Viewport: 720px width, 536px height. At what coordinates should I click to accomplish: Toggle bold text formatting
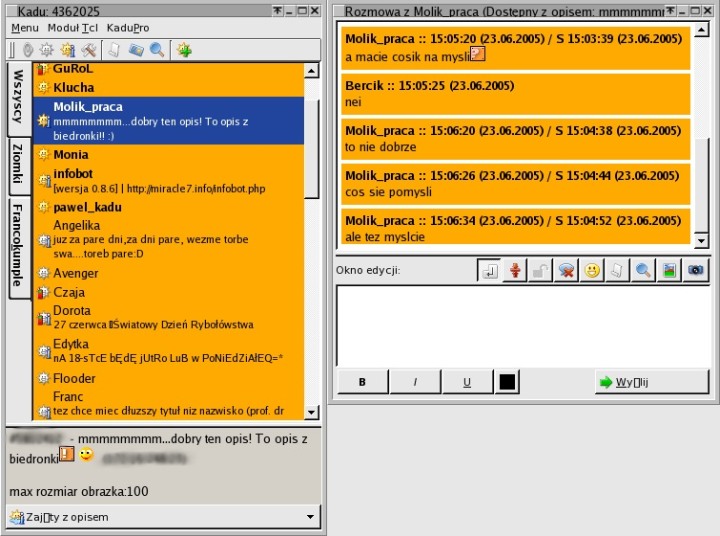pos(362,382)
